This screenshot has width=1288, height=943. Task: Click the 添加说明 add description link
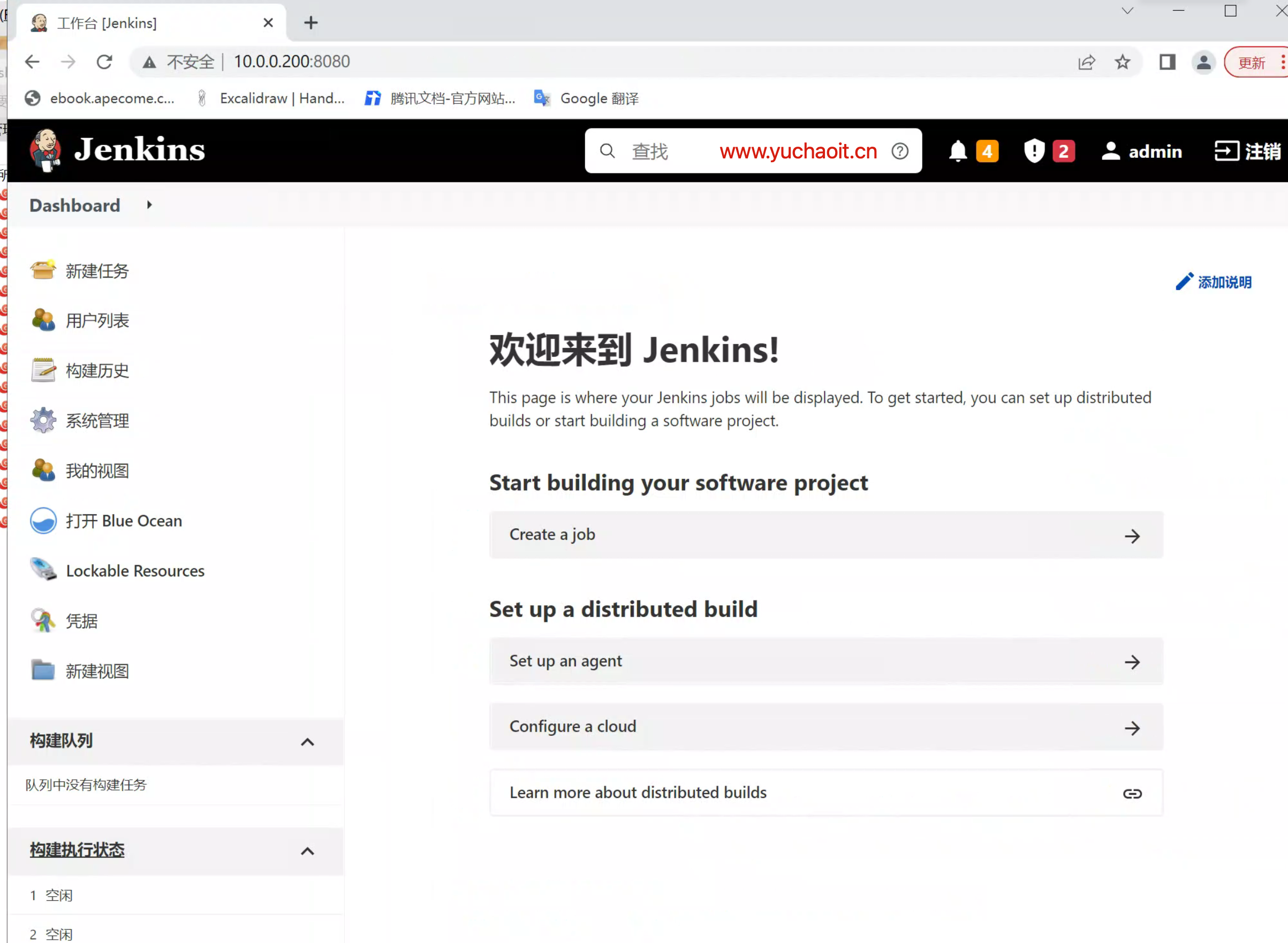[1214, 282]
